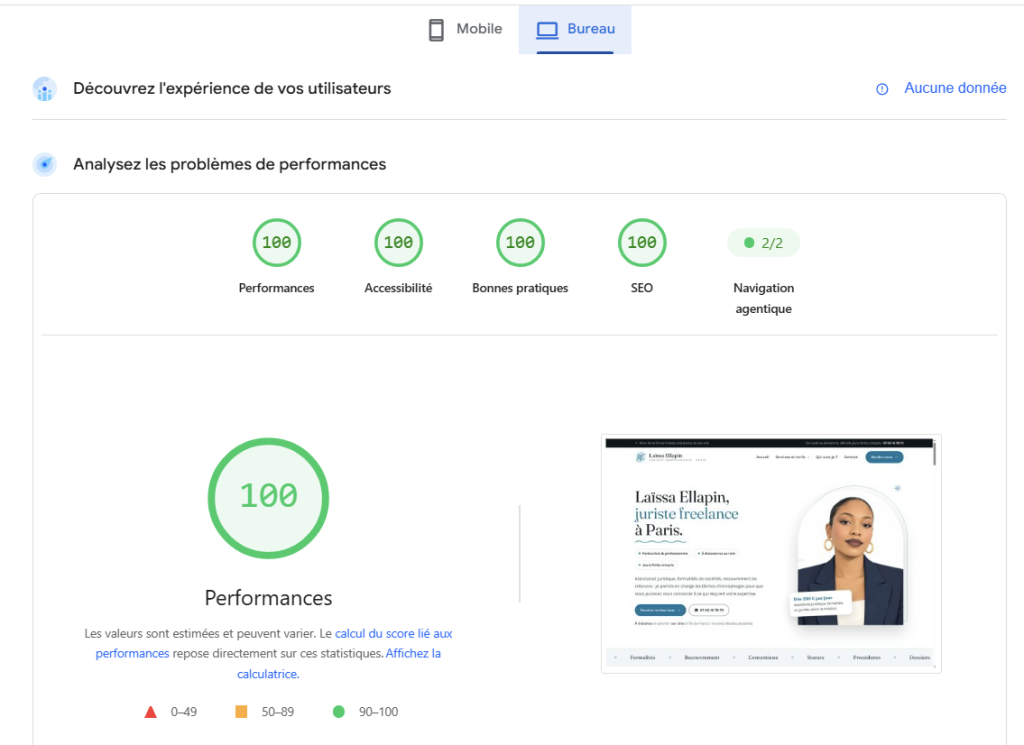Click the 50–89 legend text
Viewport: 1024px width, 745px height.
(278, 712)
